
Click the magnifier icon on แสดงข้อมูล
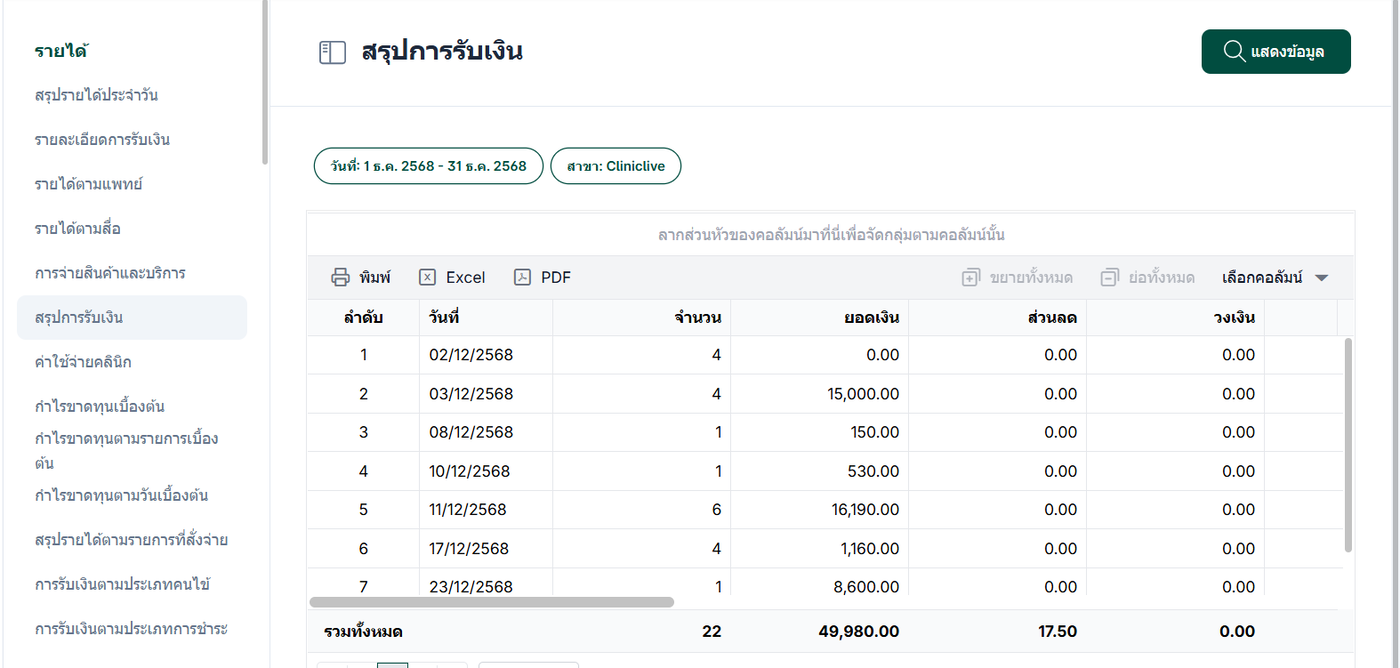tap(1234, 52)
